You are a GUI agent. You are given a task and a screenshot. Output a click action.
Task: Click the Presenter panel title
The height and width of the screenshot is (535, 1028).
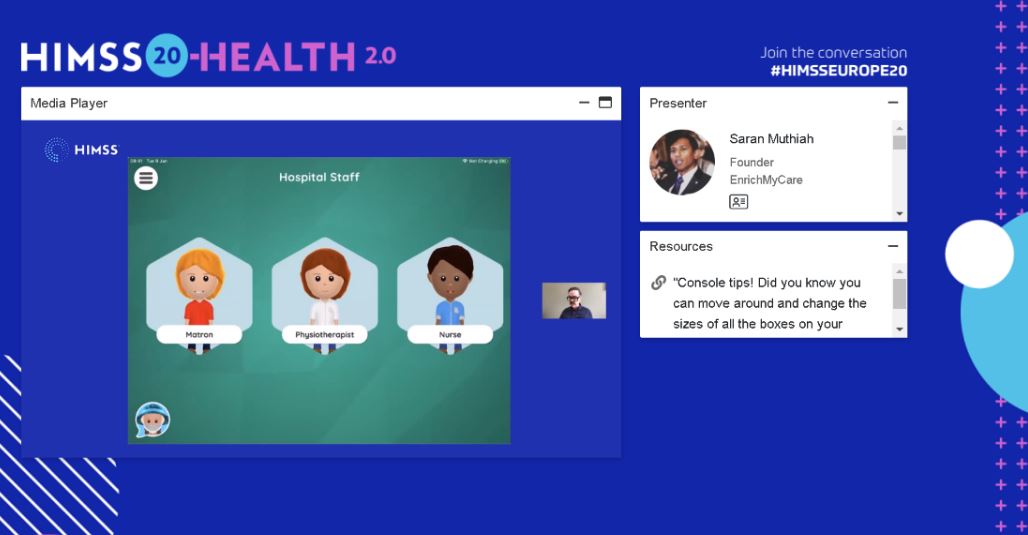(678, 103)
